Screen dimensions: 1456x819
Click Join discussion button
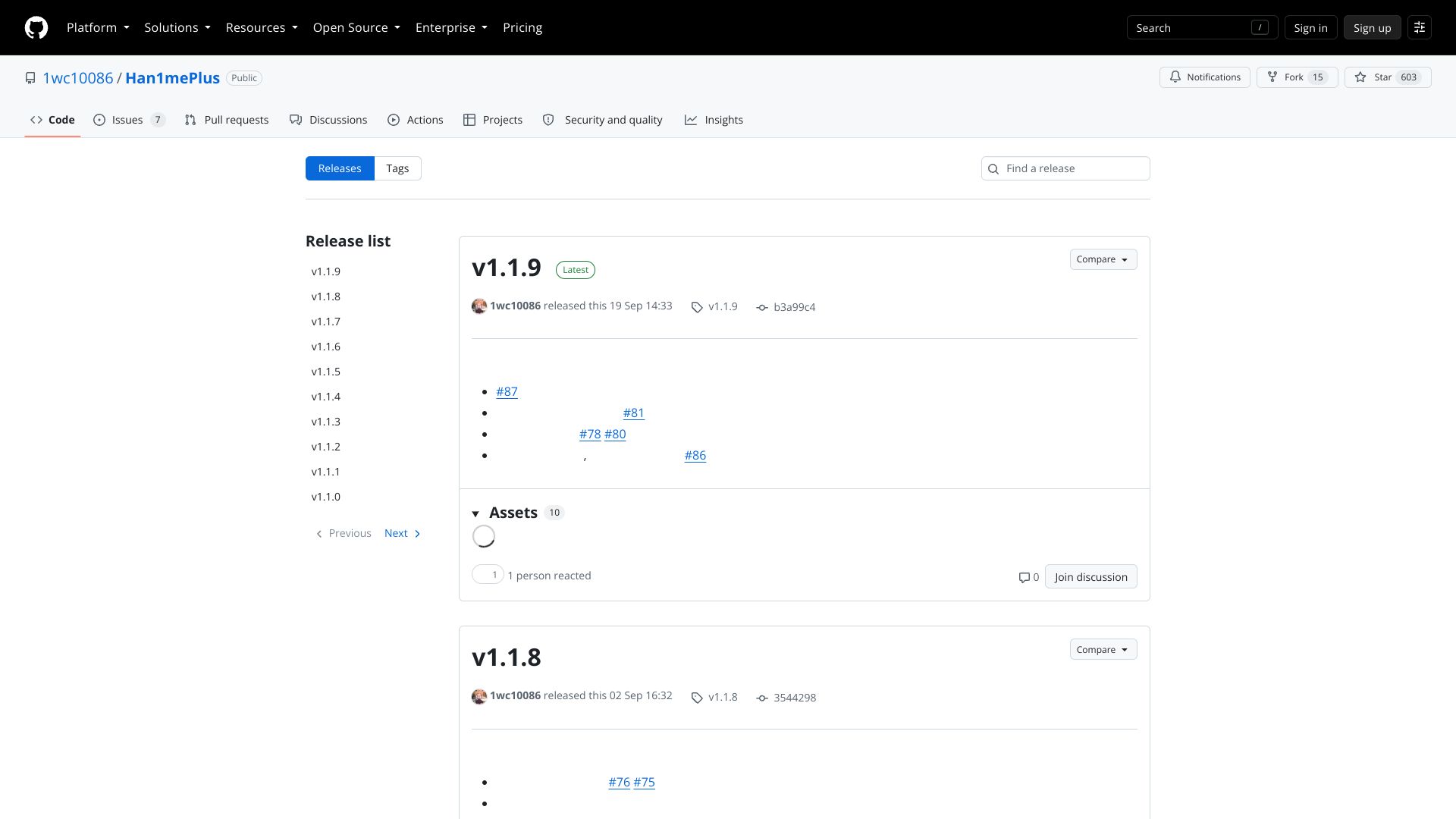1091,577
